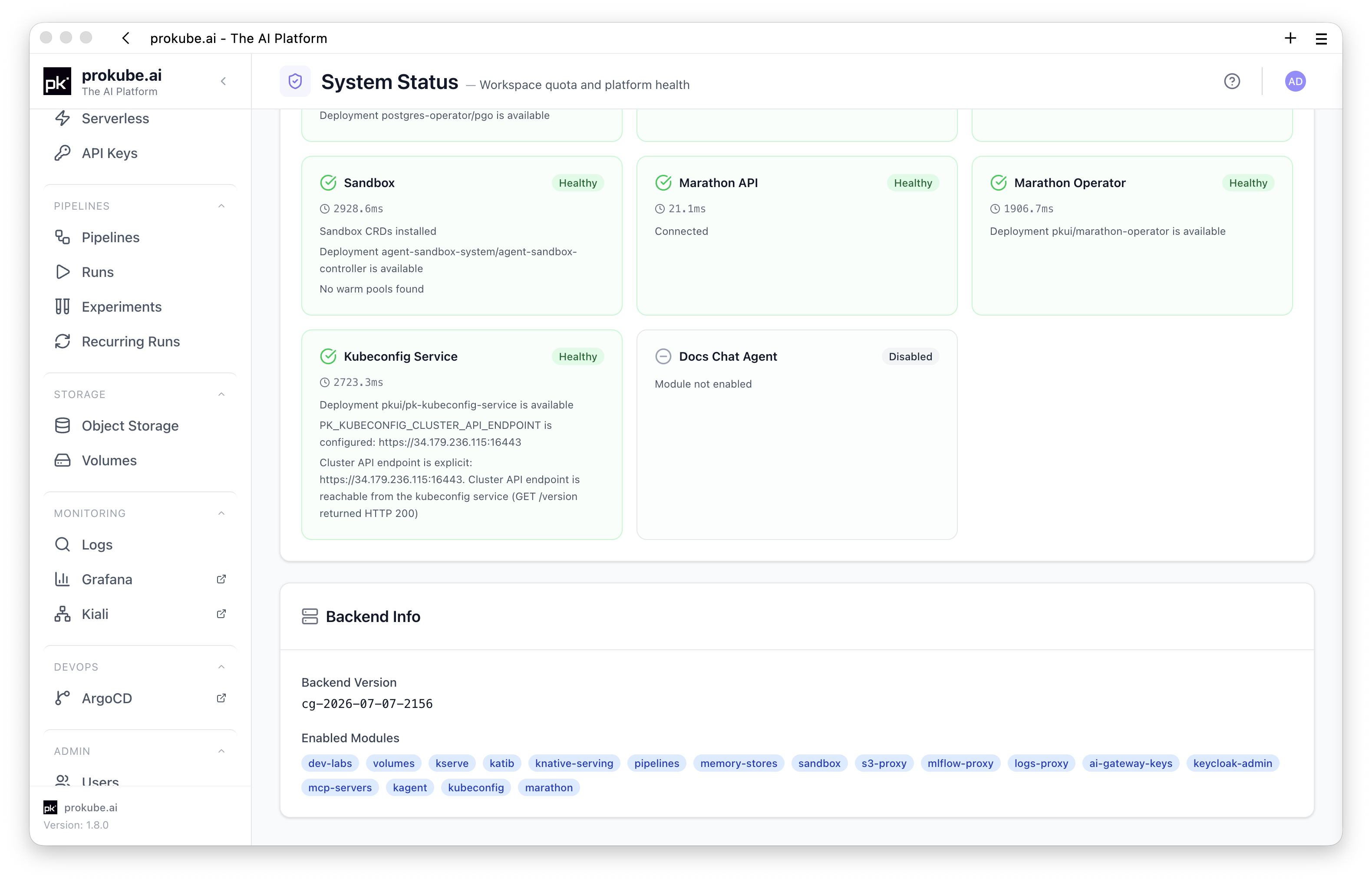Screen dimensions: 1372x882
Task: Click the Runs play icon
Action: coord(63,272)
